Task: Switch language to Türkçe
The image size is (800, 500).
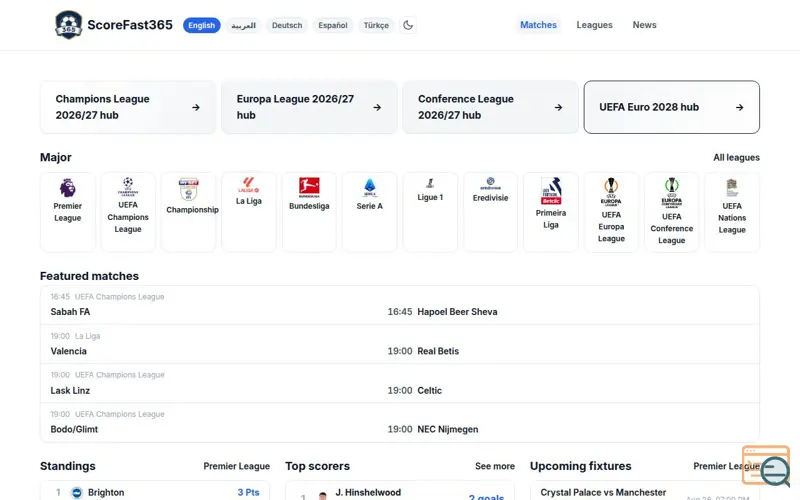Action: point(376,26)
